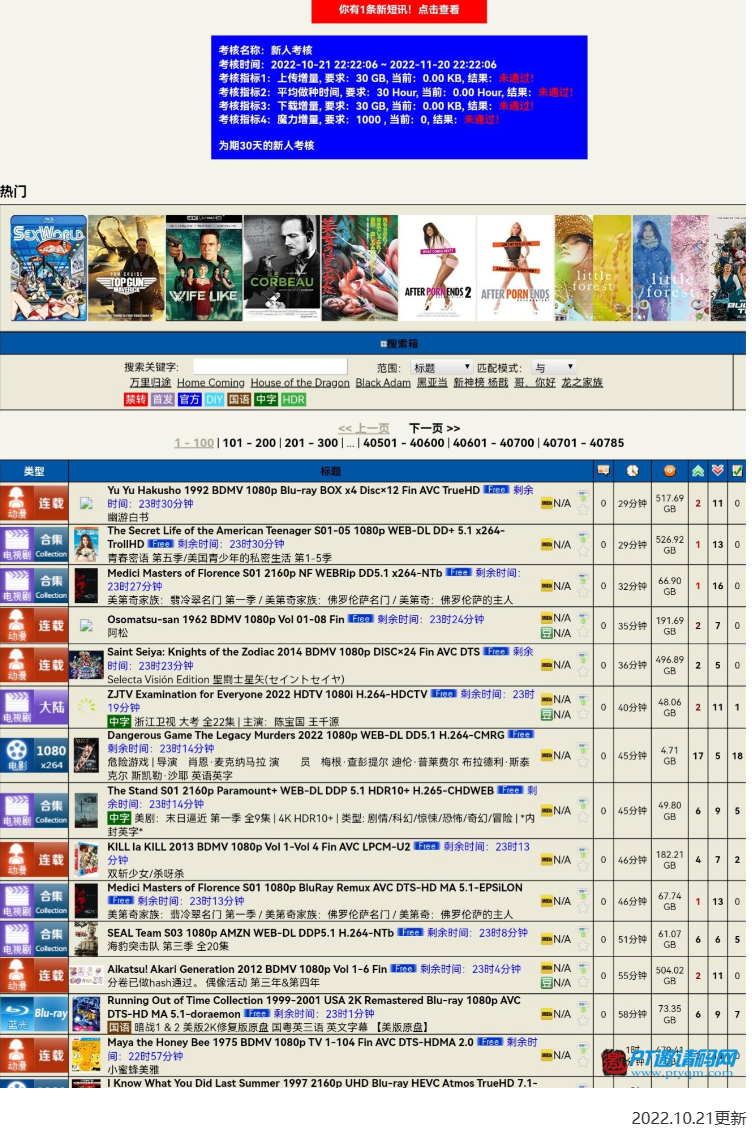752x1131 pixels.
Task: Sort by the orange disc size icon
Action: [x=669, y=471]
